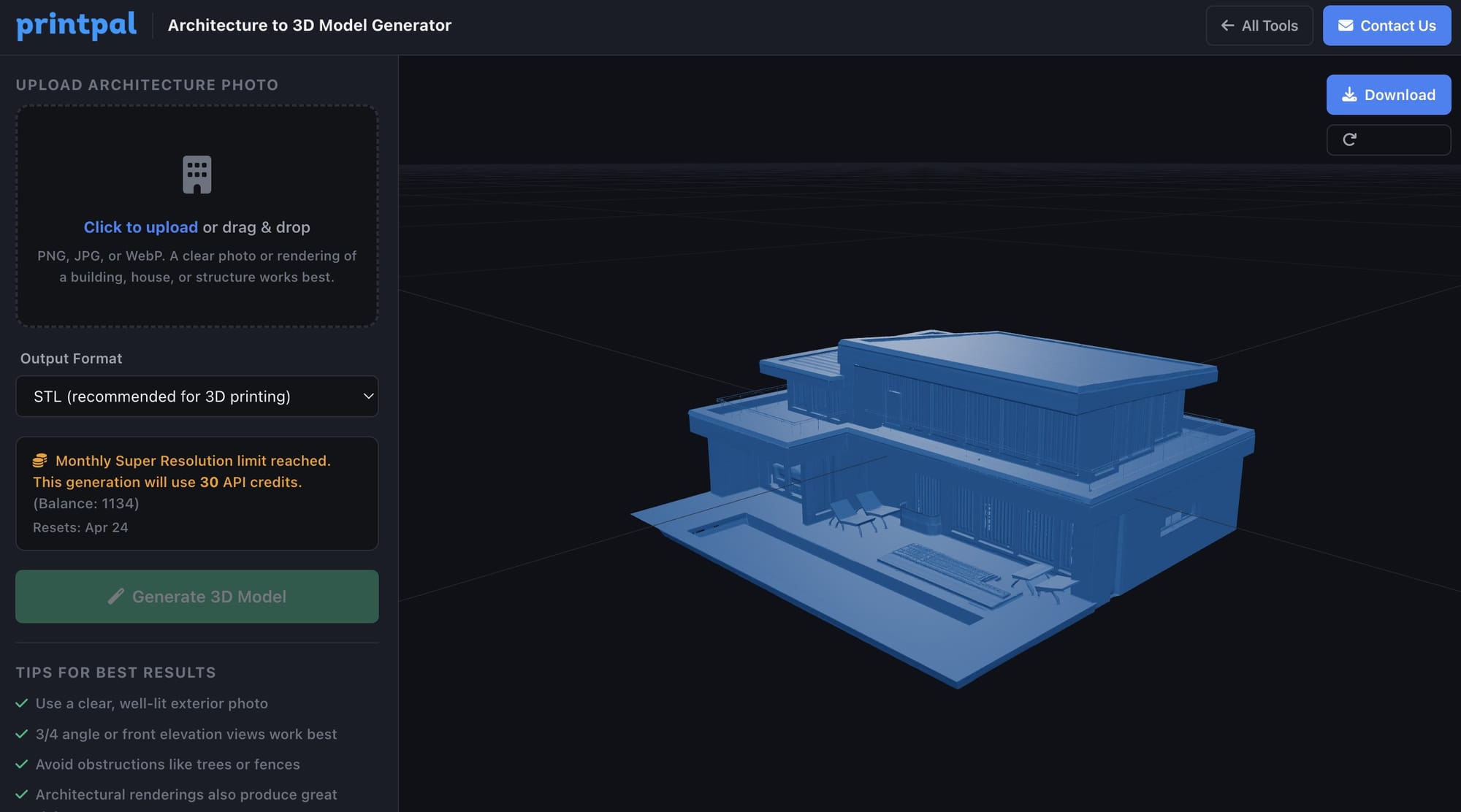
Task: Click the download arrow icon
Action: pyautogui.click(x=1349, y=95)
